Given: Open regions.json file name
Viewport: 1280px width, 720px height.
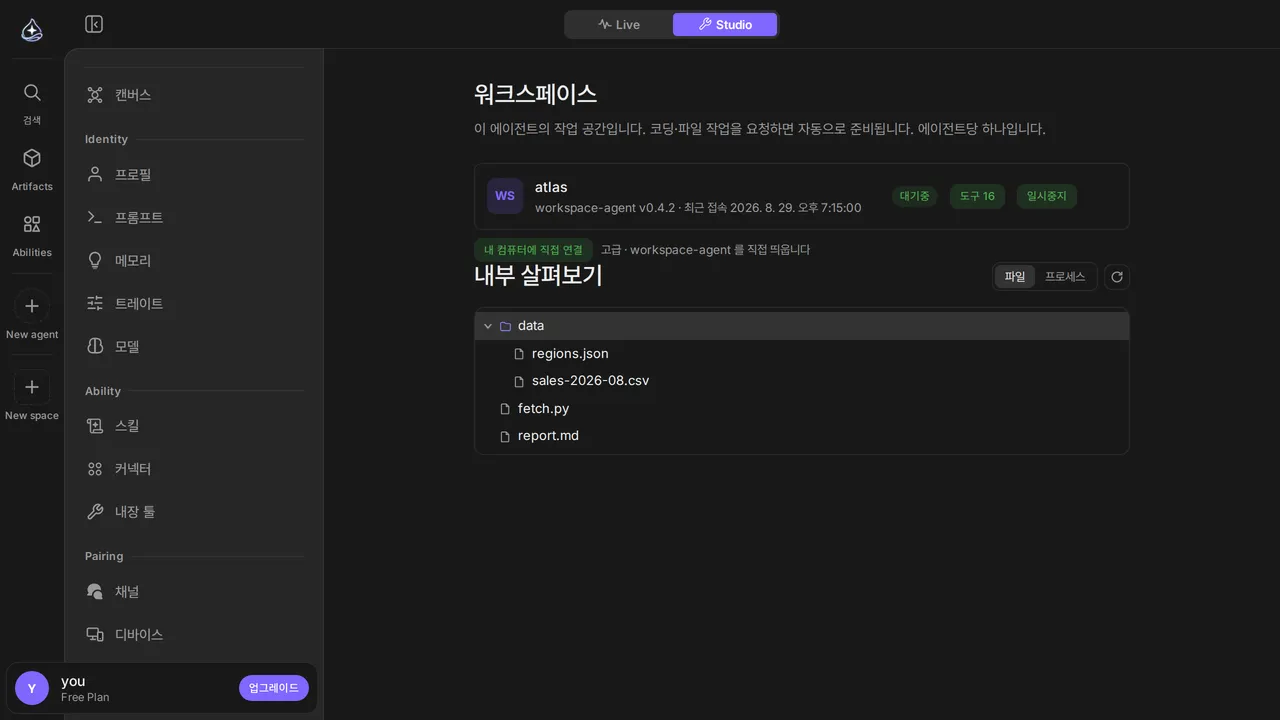Looking at the screenshot, I should pyautogui.click(x=570, y=354).
